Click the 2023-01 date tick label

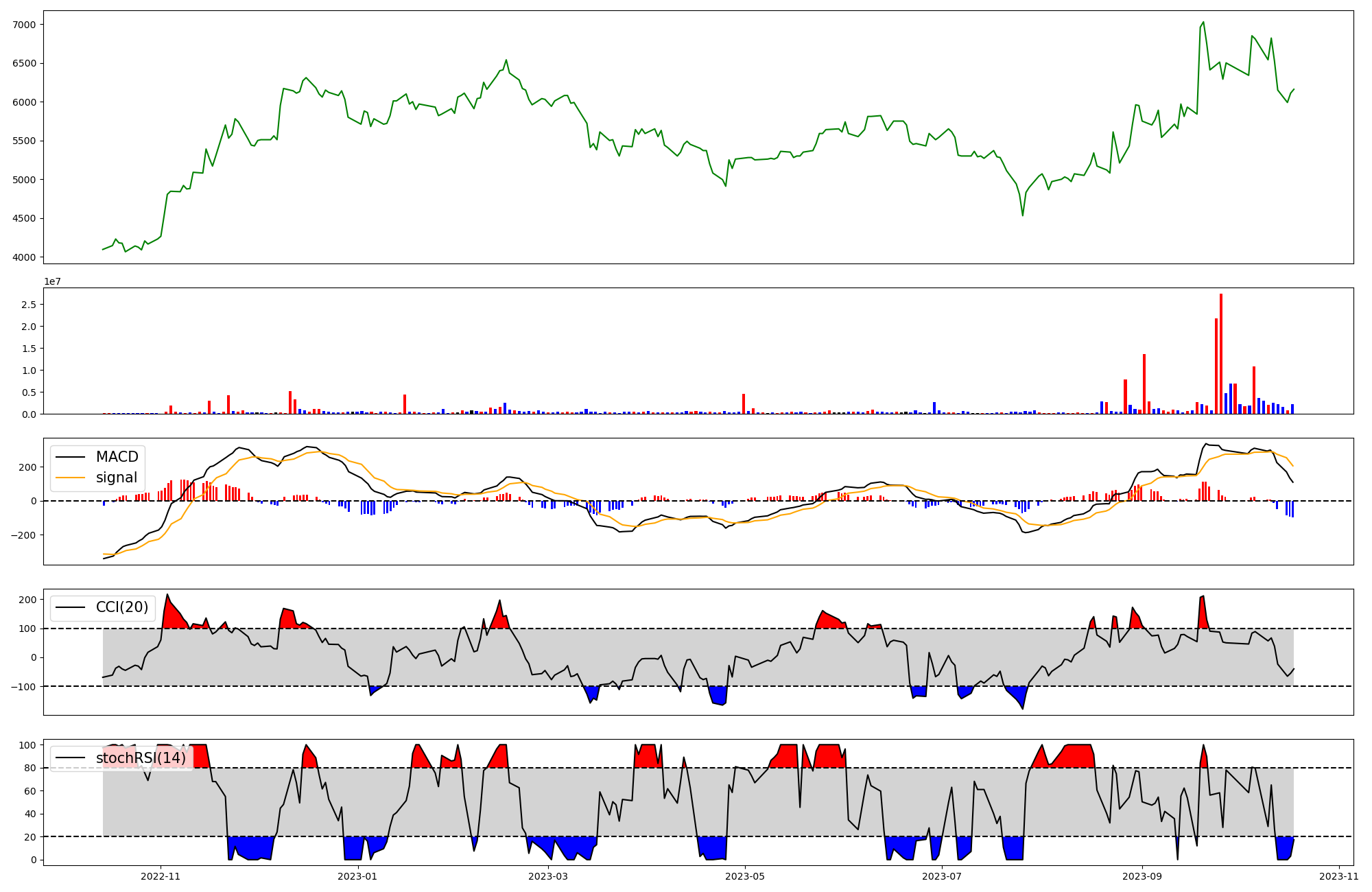[x=357, y=876]
